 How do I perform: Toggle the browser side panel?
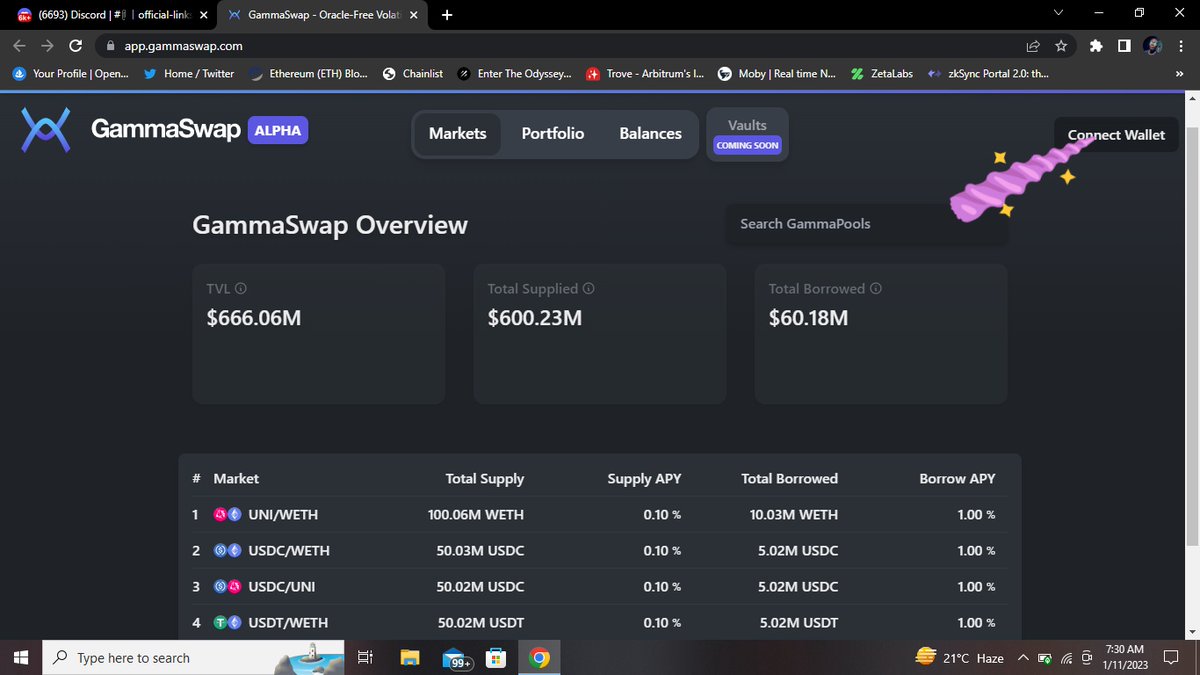pos(1124,46)
